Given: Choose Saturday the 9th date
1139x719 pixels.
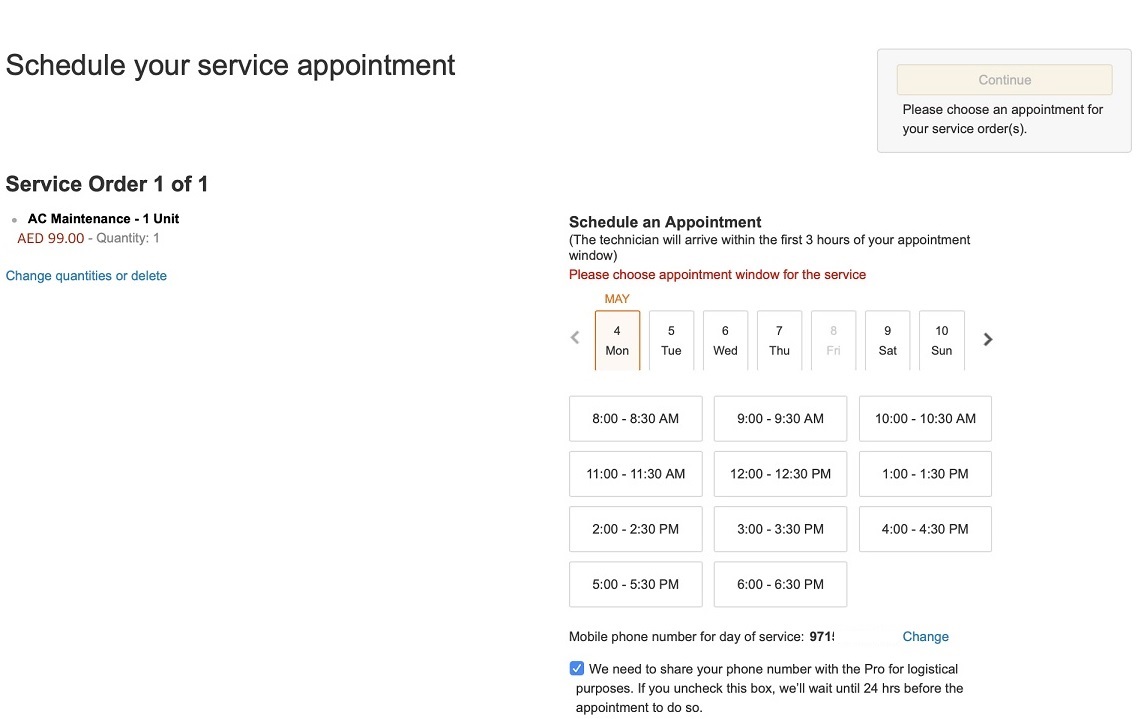Looking at the screenshot, I should (887, 340).
